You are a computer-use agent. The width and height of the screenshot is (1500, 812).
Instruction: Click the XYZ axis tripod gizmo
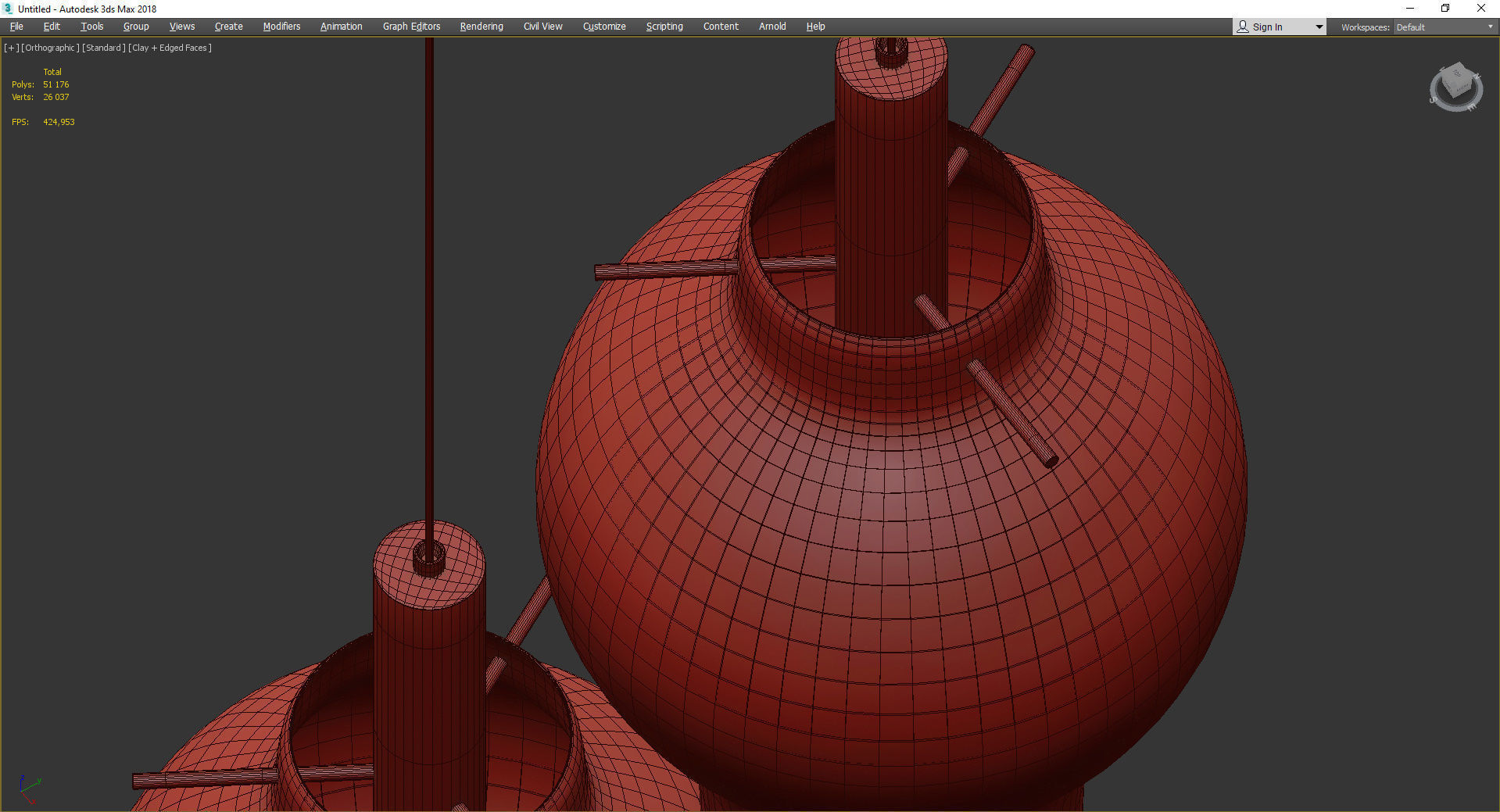pos(29,789)
